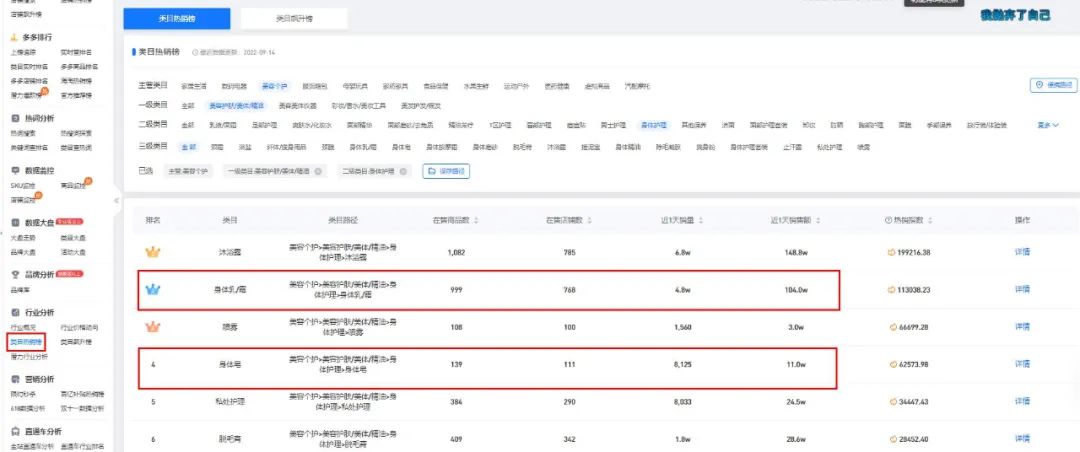
Task: Click the 148.8w sales amount value
Action: click(796, 253)
